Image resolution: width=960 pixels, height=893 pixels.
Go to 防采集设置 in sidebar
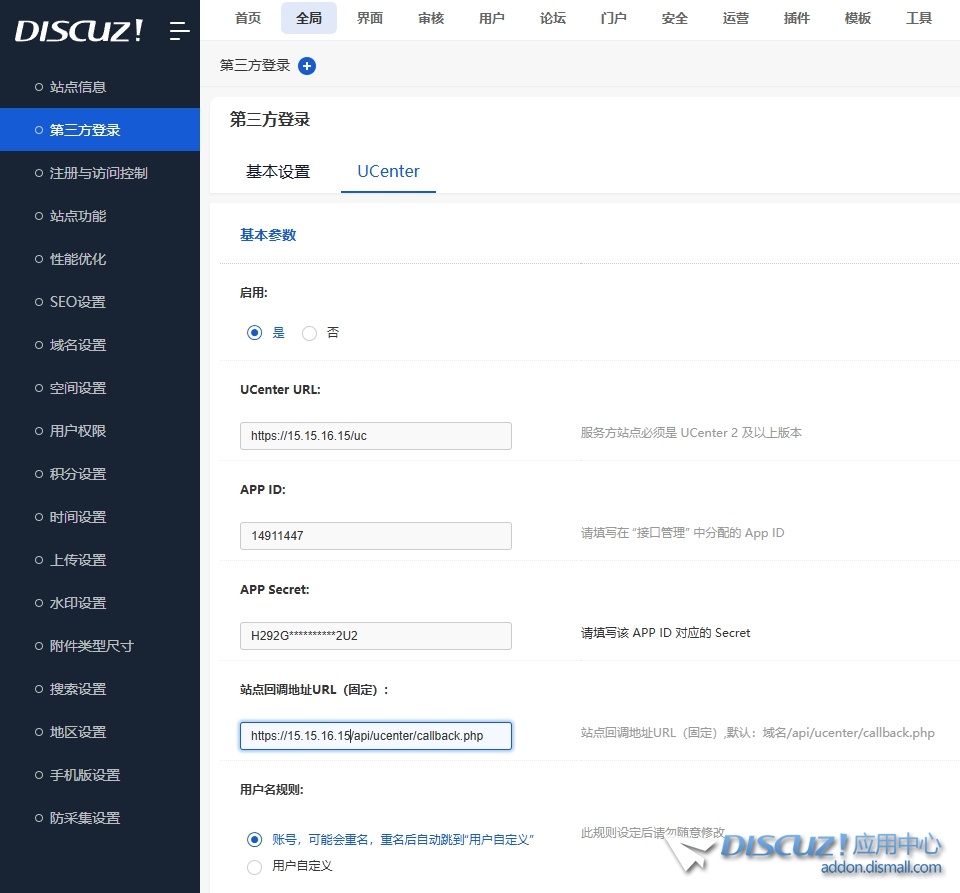(100, 818)
